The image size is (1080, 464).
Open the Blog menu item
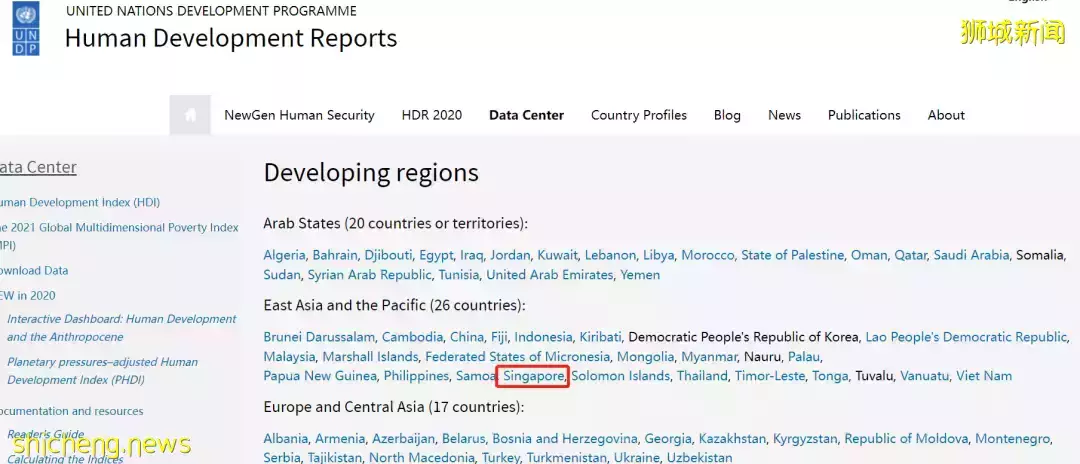pyautogui.click(x=727, y=115)
